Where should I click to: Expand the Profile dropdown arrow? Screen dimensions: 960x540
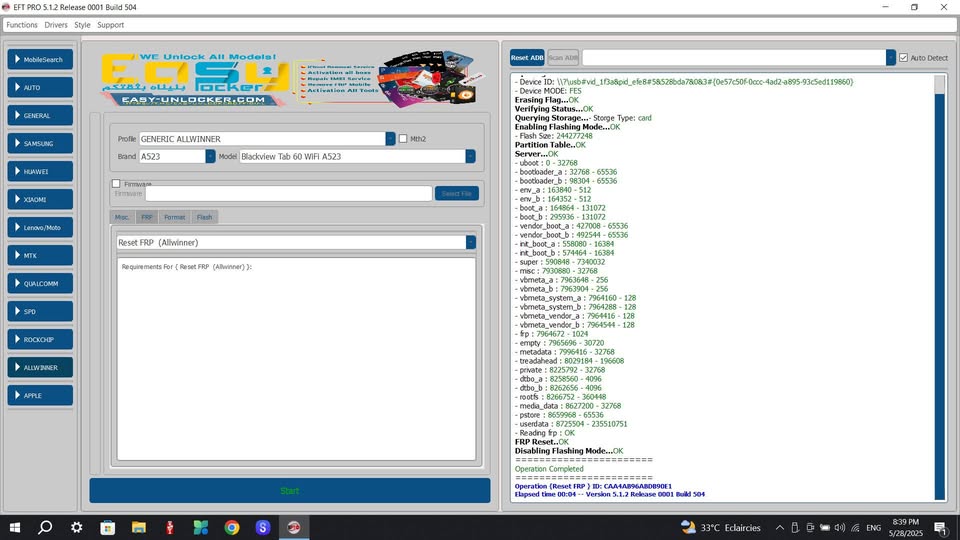(x=390, y=139)
